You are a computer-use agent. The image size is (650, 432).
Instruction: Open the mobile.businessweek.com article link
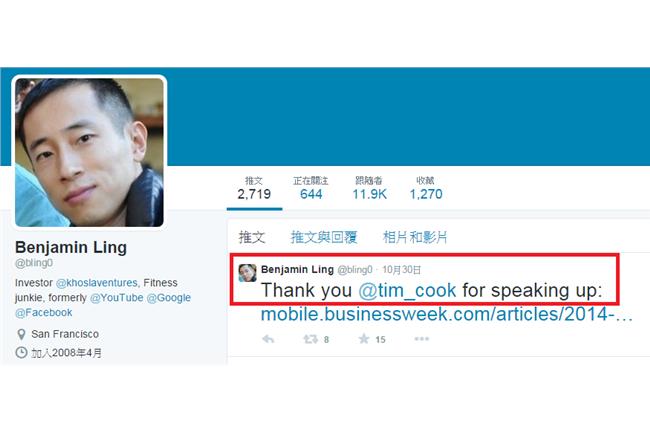point(446,314)
